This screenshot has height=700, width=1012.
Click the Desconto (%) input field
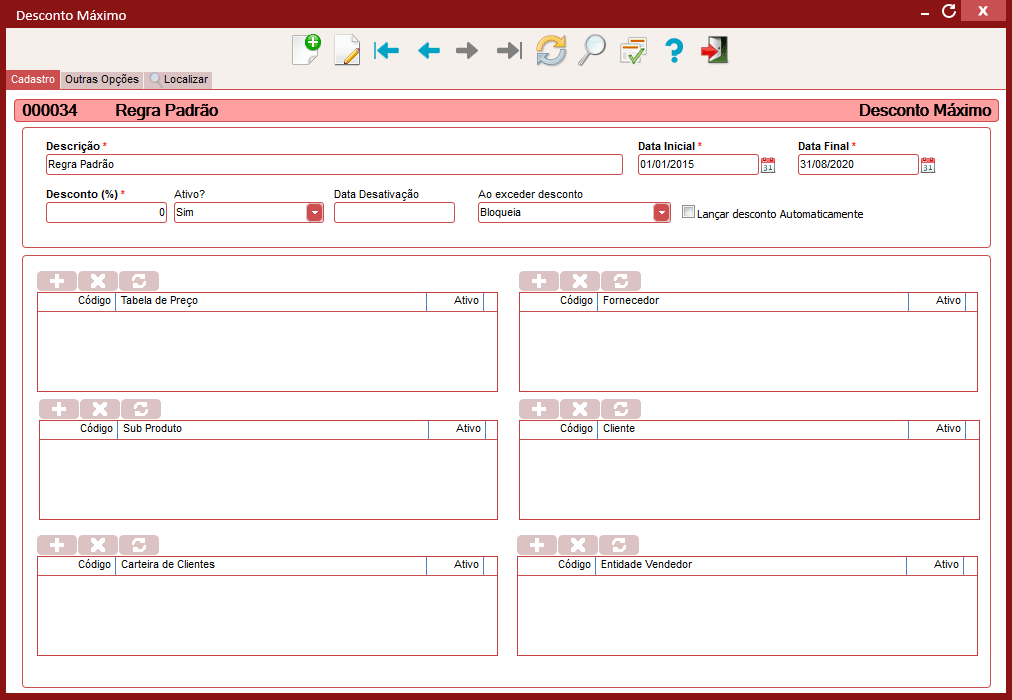[x=106, y=212]
